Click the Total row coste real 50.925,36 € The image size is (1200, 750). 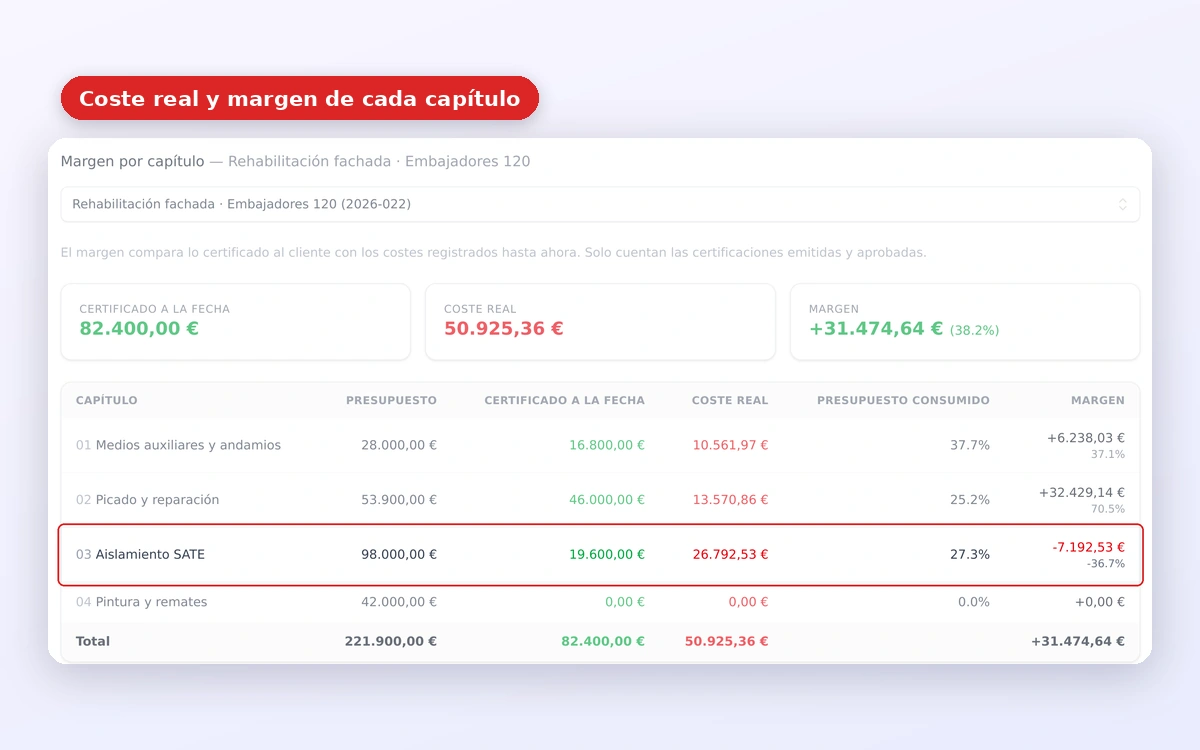(727, 641)
